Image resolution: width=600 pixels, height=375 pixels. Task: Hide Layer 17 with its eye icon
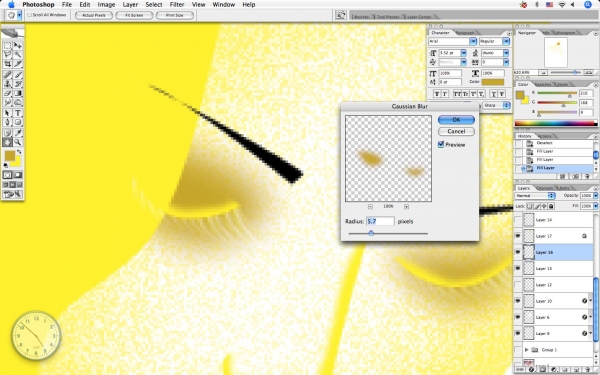click(x=518, y=236)
